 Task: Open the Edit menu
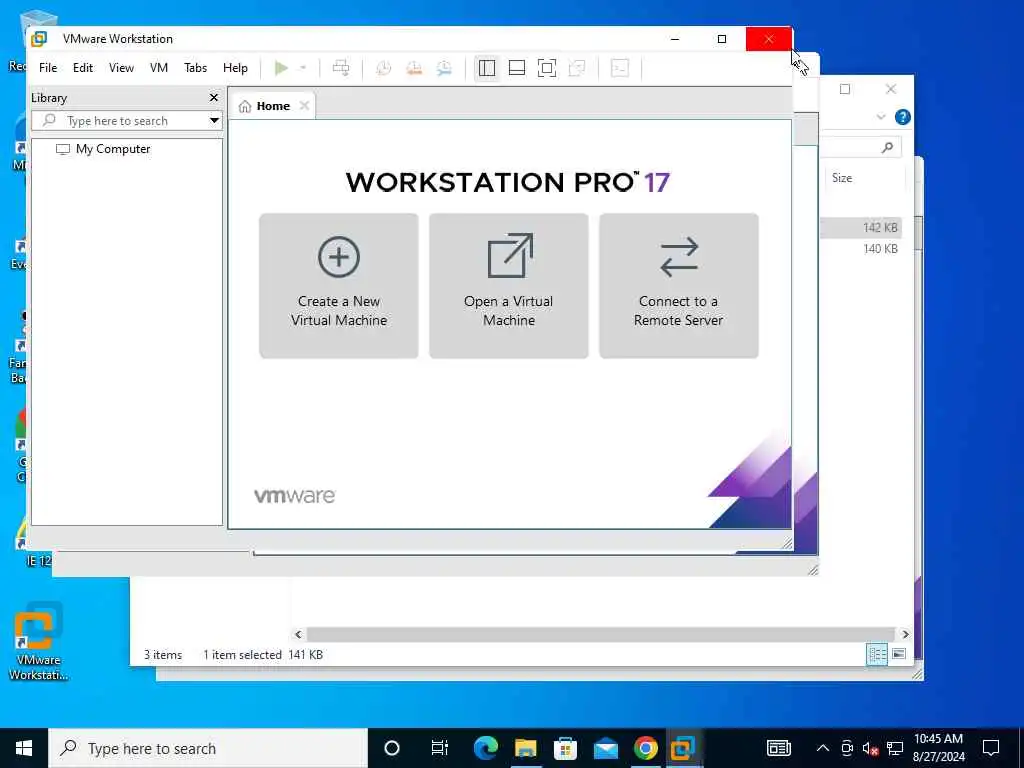pos(83,68)
